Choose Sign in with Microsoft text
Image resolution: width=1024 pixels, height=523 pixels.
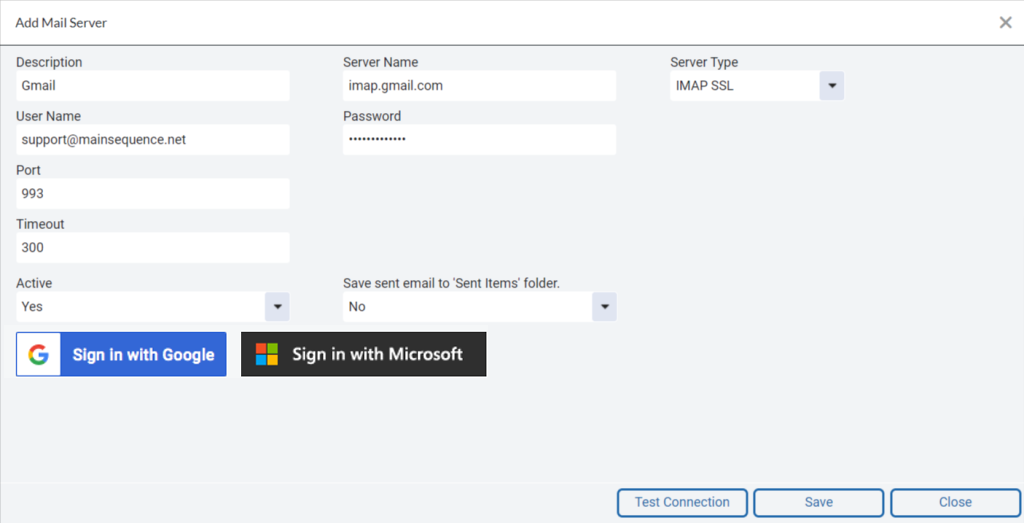[x=377, y=354]
